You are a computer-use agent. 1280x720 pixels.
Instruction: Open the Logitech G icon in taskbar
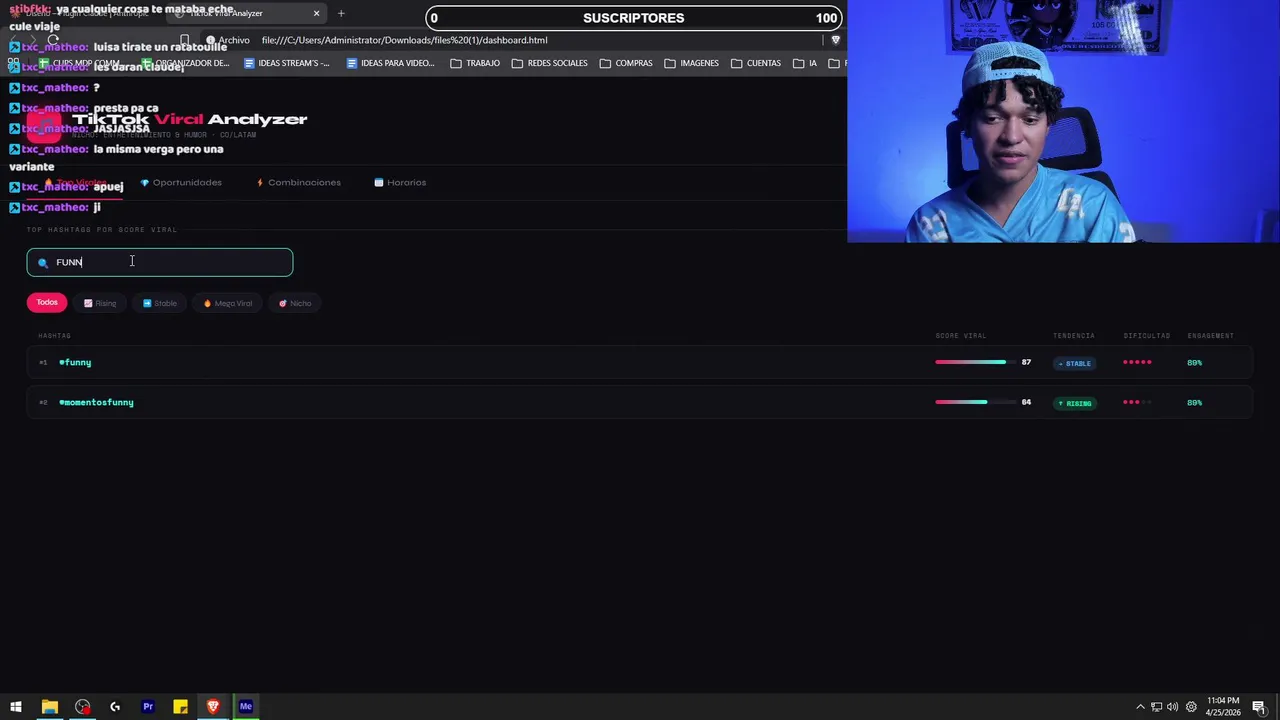tap(115, 707)
